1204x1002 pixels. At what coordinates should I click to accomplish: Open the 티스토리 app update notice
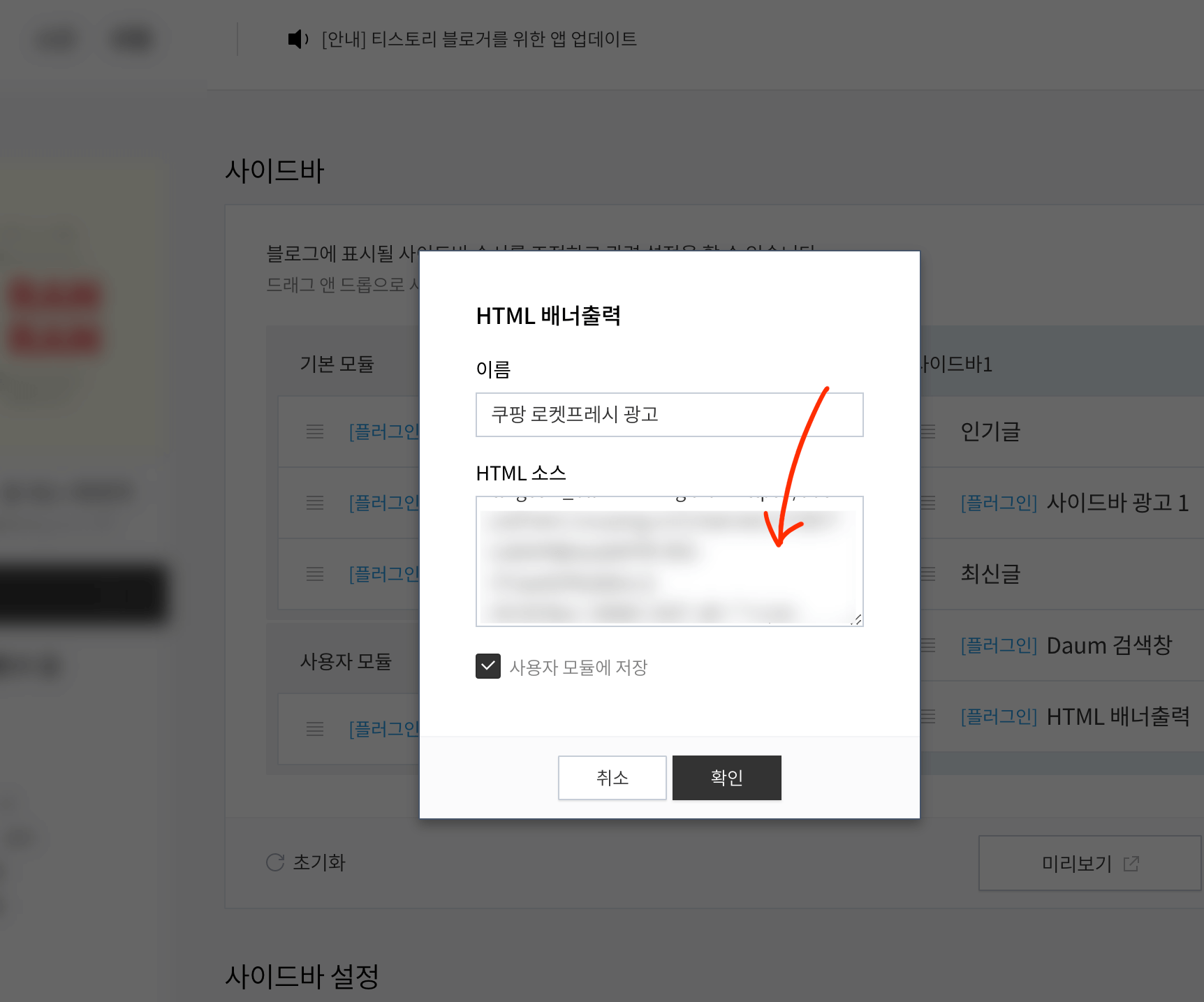(479, 39)
